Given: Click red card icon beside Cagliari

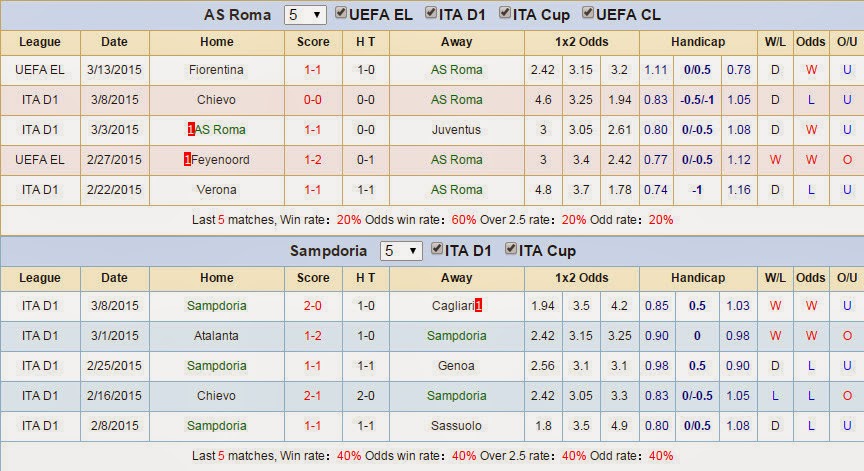Looking at the screenshot, I should click(x=478, y=305).
